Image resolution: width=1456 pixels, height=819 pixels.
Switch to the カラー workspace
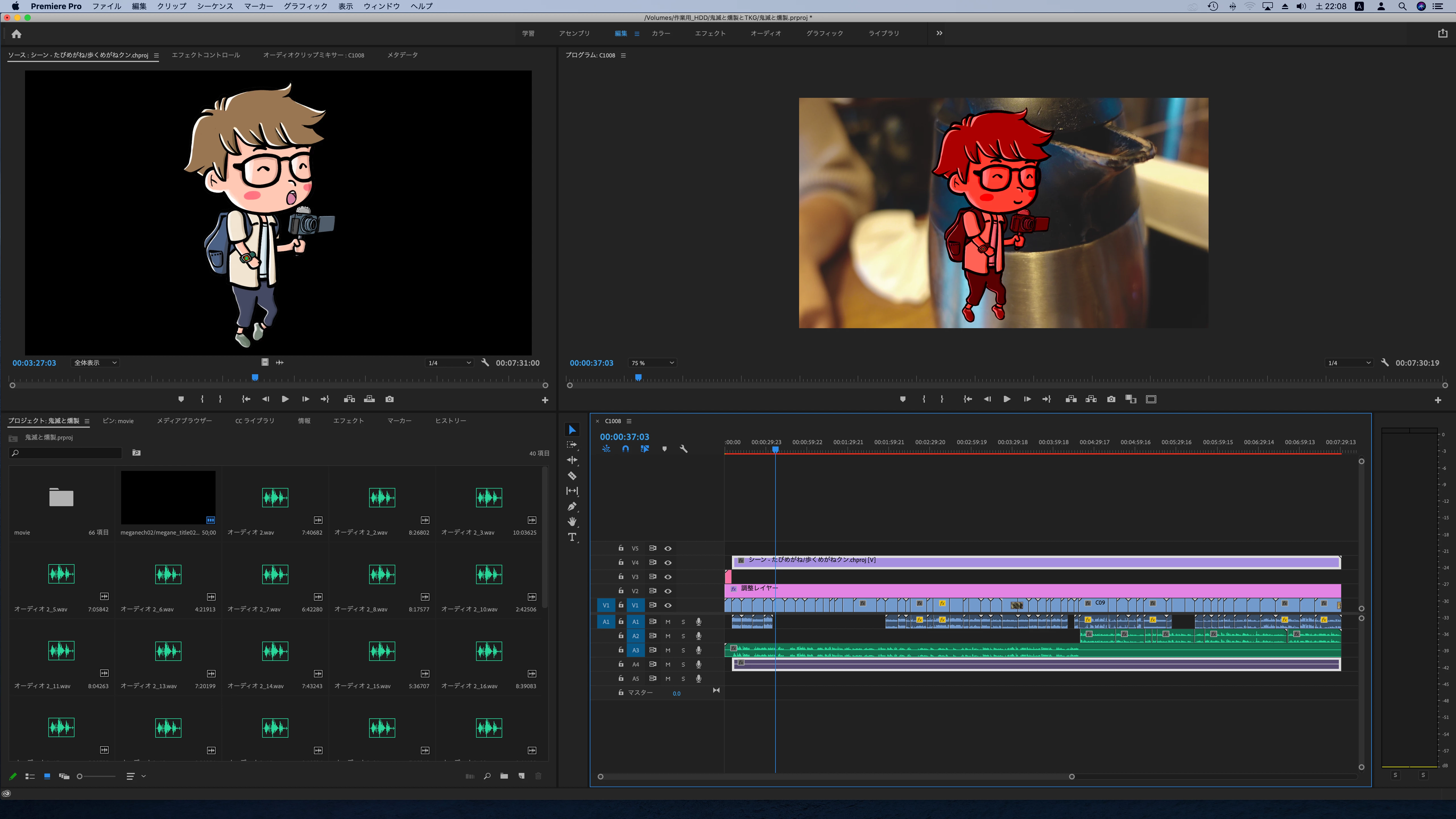[x=661, y=33]
